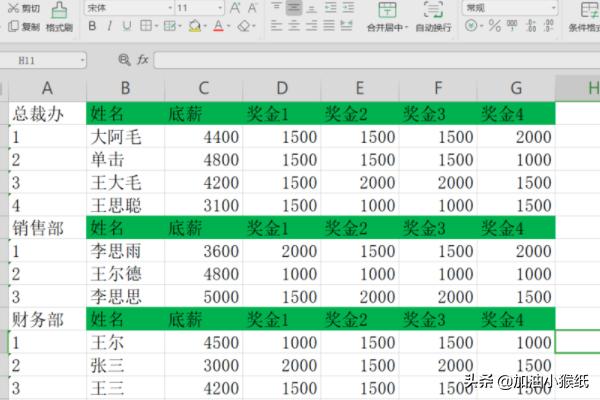Expand the H11 name box dropdown

82,60
